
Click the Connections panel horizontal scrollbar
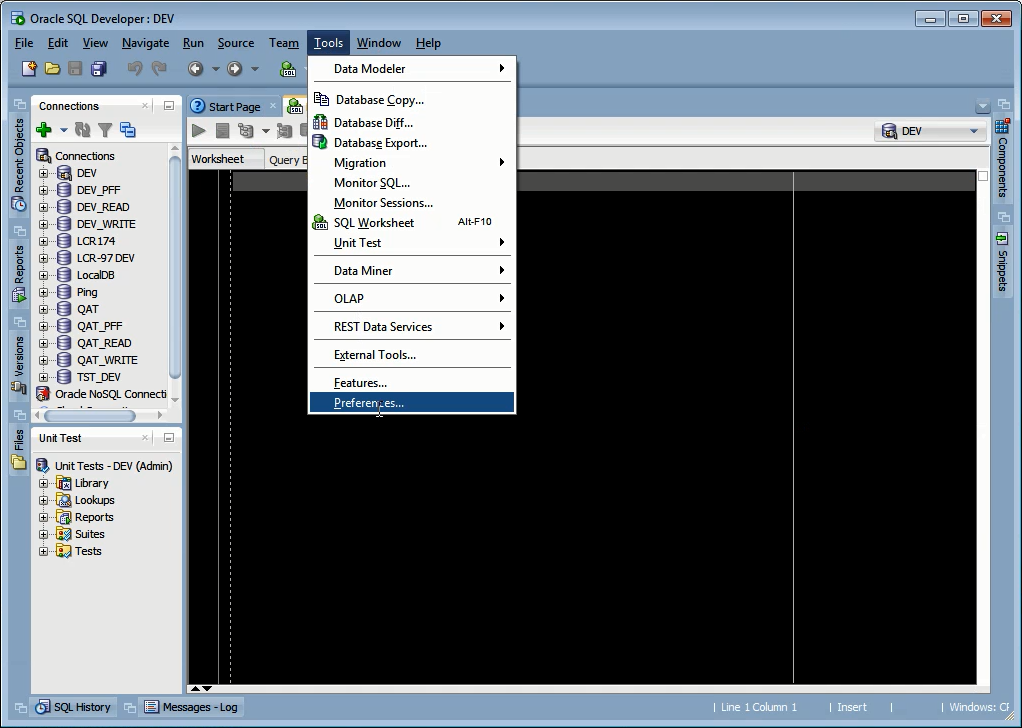[90, 415]
